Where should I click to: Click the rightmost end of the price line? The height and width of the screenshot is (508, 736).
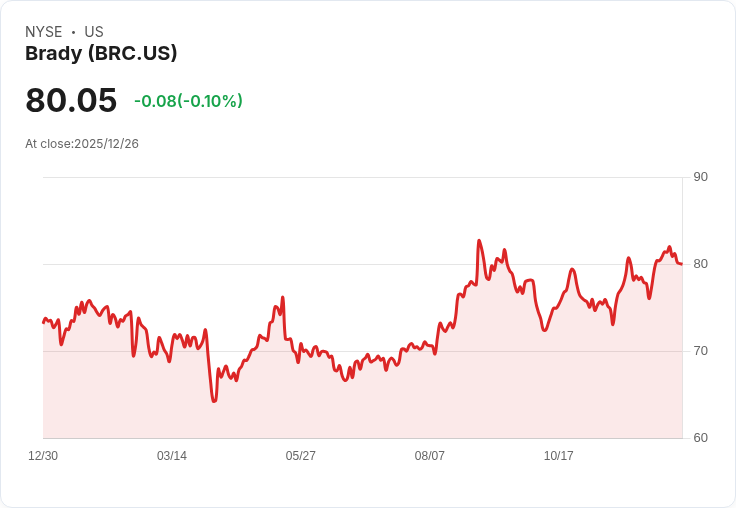[681, 264]
